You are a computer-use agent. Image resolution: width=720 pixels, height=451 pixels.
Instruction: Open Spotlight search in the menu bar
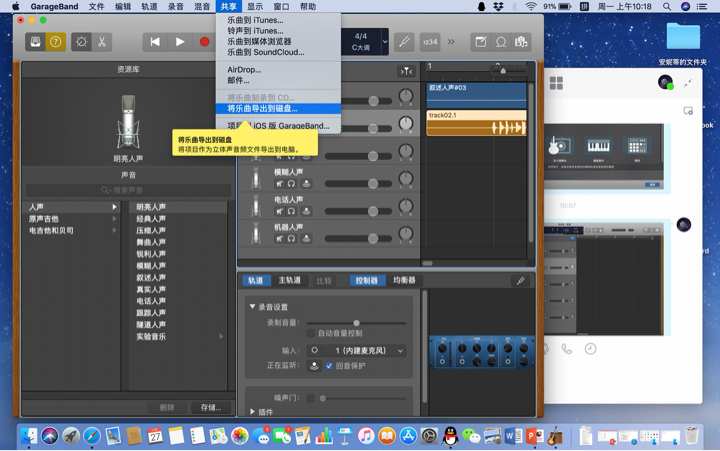667,6
